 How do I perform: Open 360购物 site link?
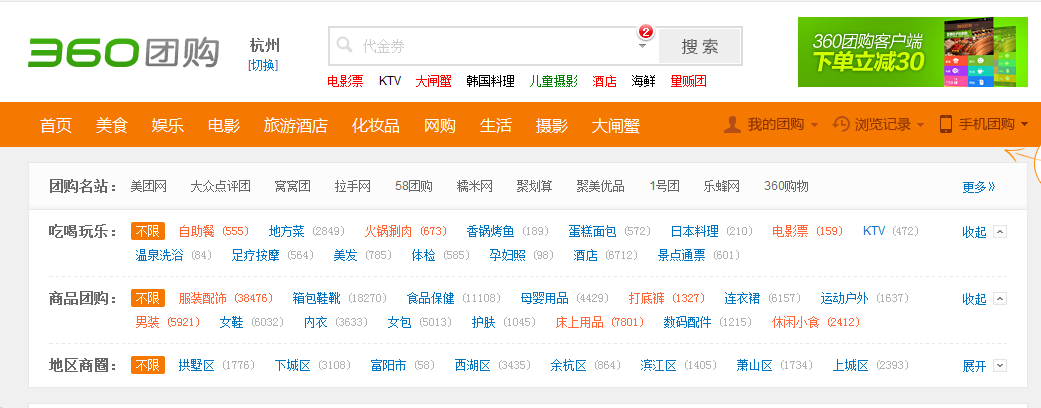coord(787,186)
